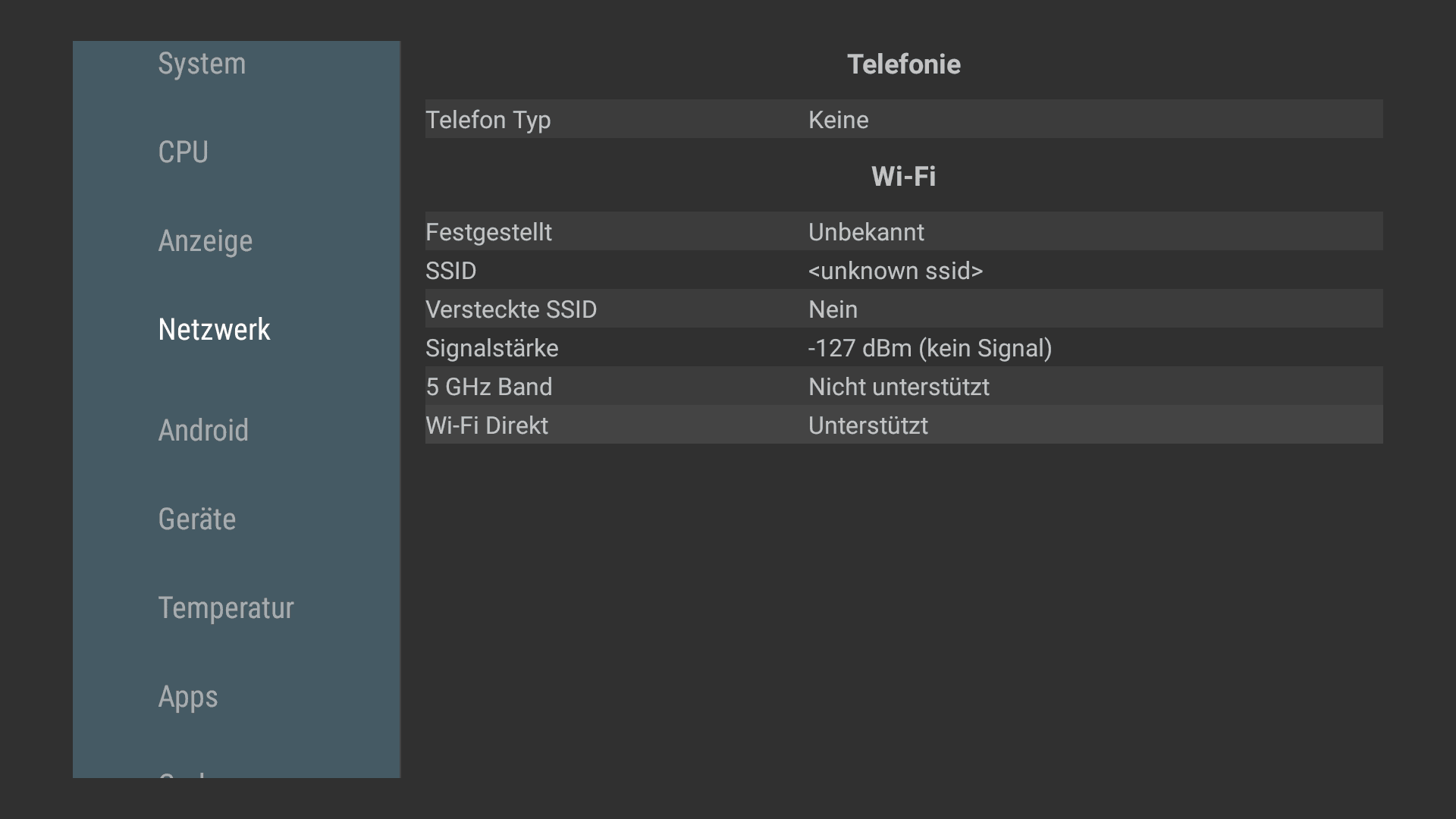Image resolution: width=1456 pixels, height=819 pixels.
Task: Switch to the Anzeige category
Action: click(205, 241)
